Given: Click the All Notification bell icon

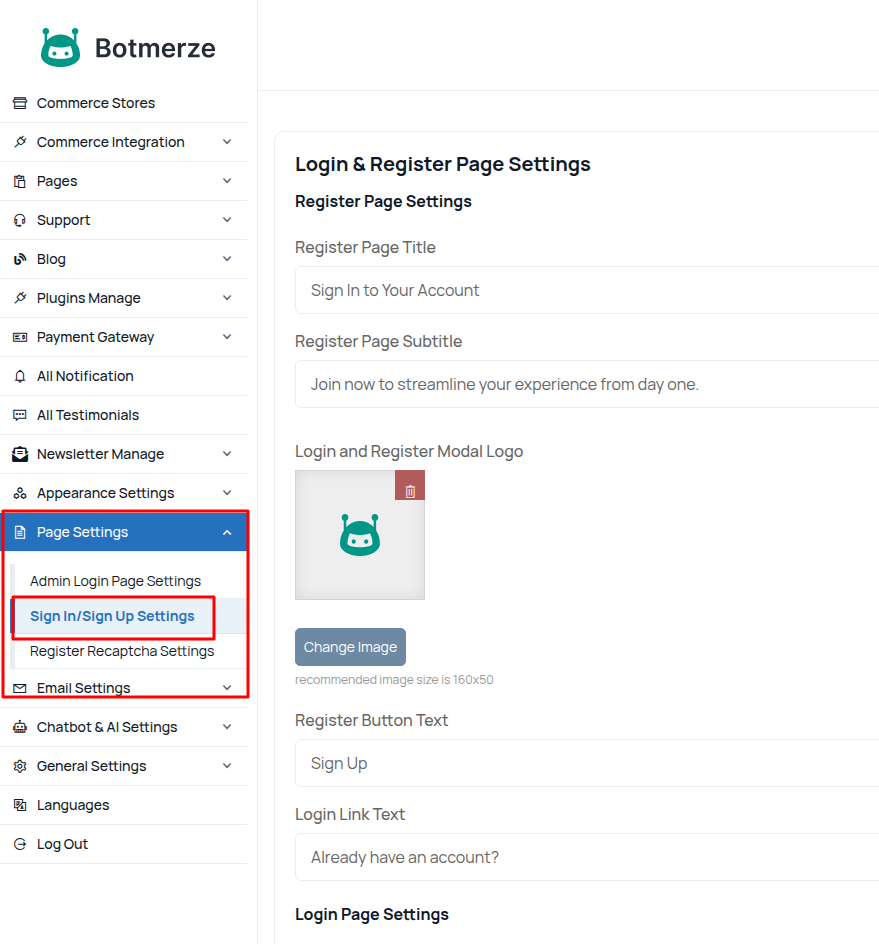Looking at the screenshot, I should (x=20, y=376).
